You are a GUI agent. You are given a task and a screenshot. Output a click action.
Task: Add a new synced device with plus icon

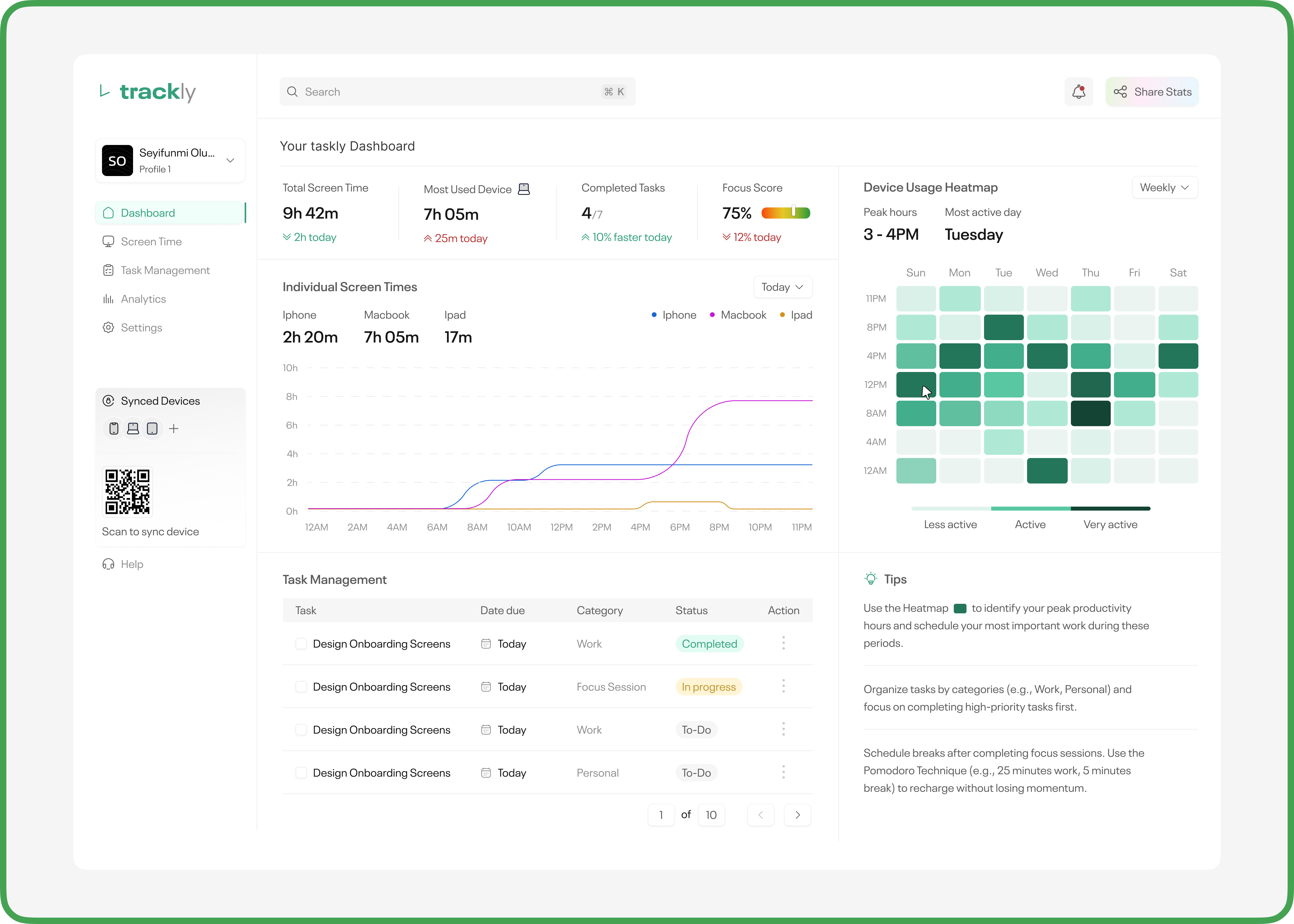coord(174,429)
